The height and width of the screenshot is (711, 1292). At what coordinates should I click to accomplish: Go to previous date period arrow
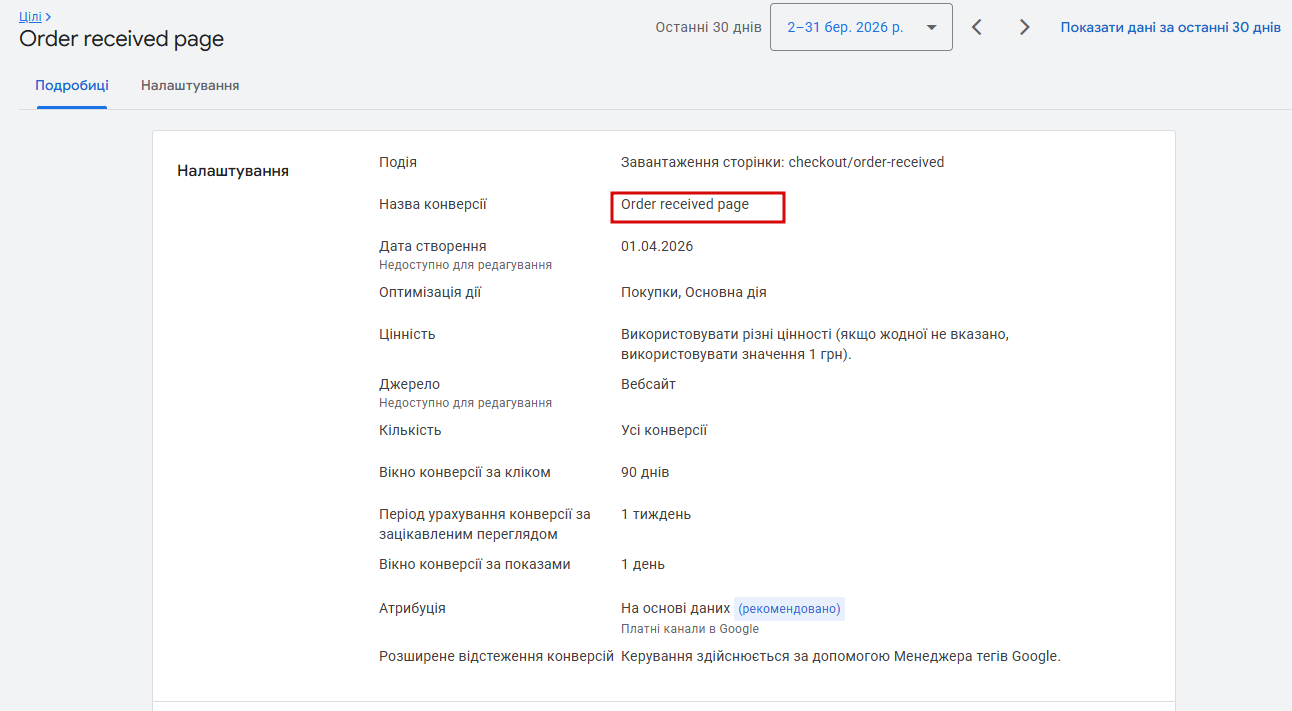pos(977,27)
